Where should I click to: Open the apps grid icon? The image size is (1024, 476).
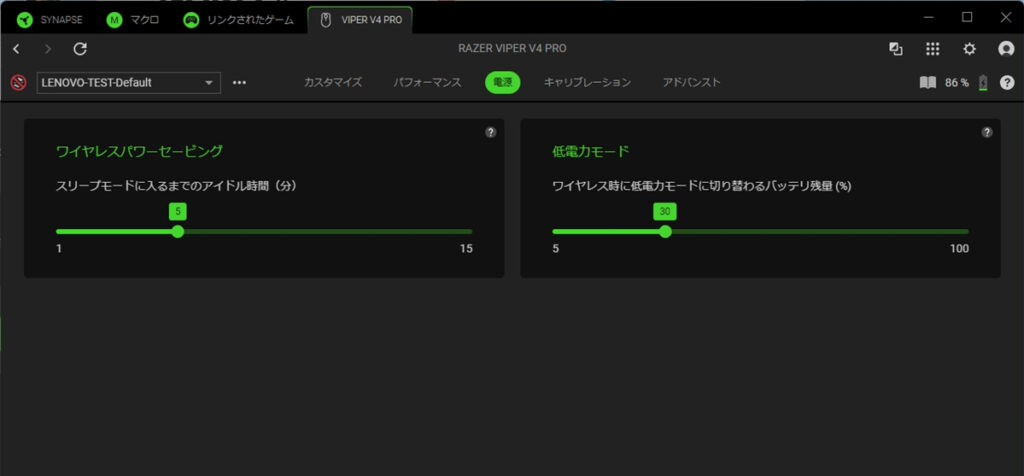[x=933, y=49]
